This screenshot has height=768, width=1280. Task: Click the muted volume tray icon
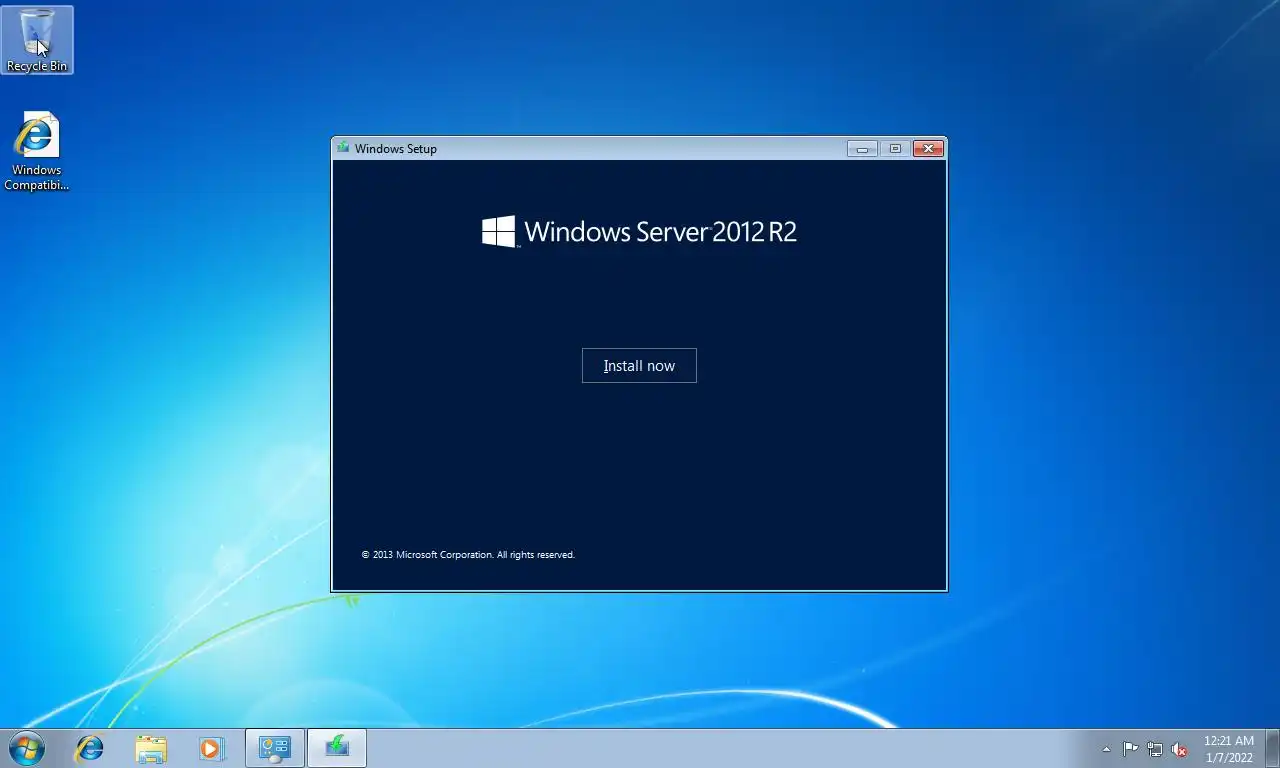pos(1179,749)
